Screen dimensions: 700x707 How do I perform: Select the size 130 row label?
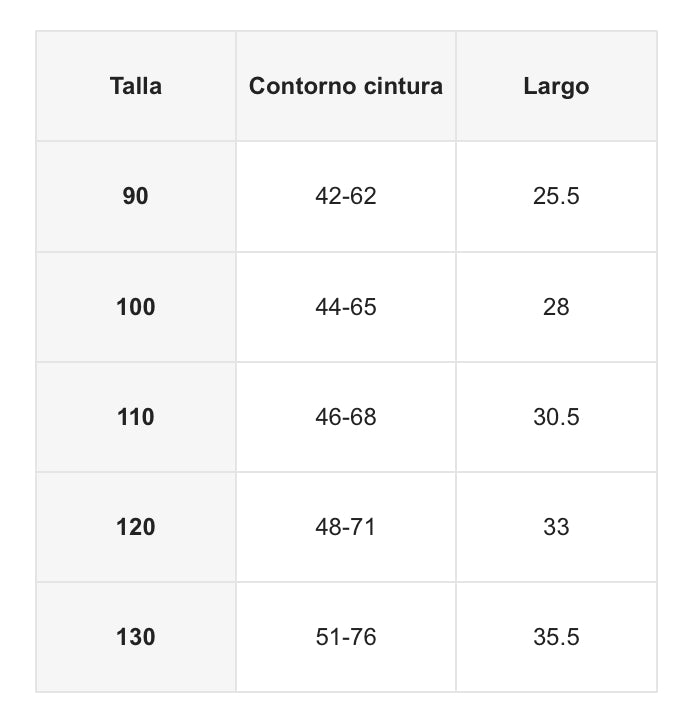(136, 636)
